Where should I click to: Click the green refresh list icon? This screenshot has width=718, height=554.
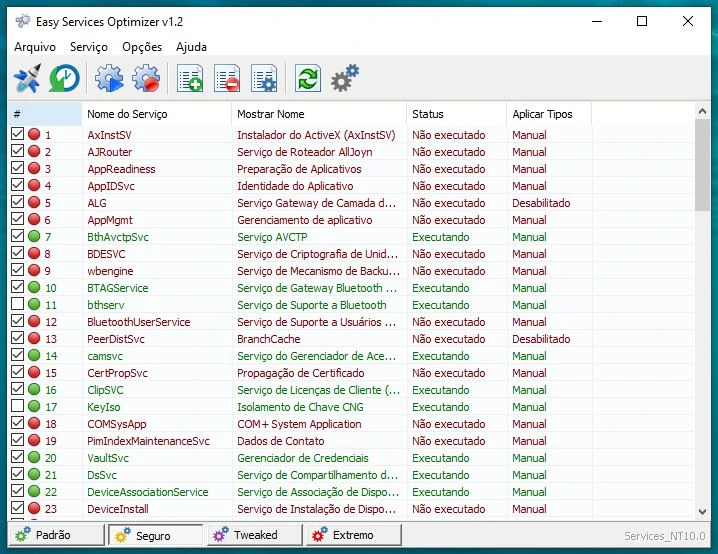point(308,78)
